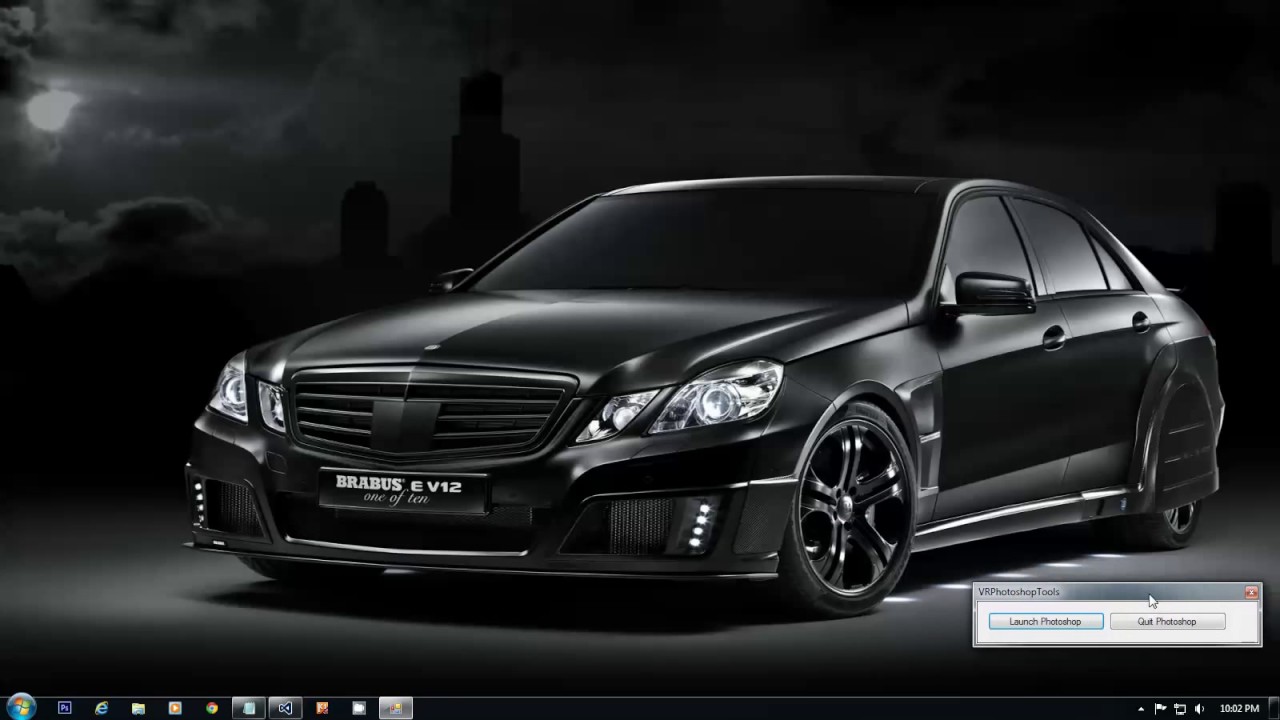Screen dimensions: 1280x720
Task: Launch Internet Explorer from the taskbar
Action: [102, 708]
